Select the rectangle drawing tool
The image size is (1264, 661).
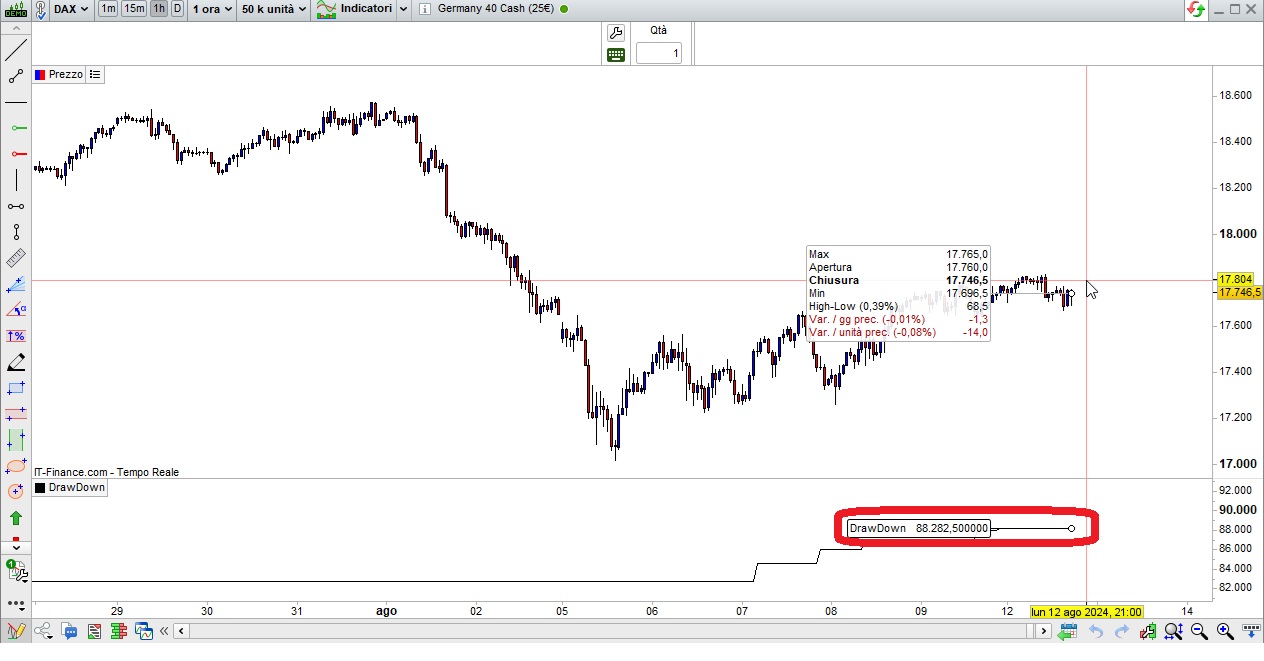16,388
